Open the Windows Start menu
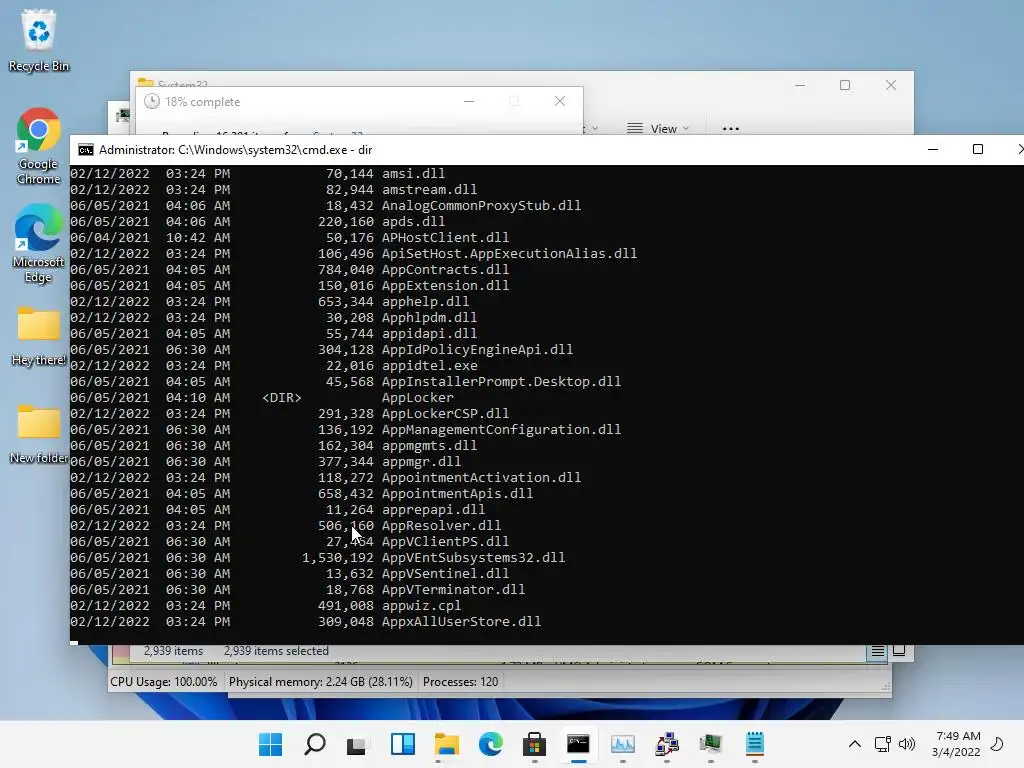The height and width of the screenshot is (768, 1024). [x=270, y=744]
